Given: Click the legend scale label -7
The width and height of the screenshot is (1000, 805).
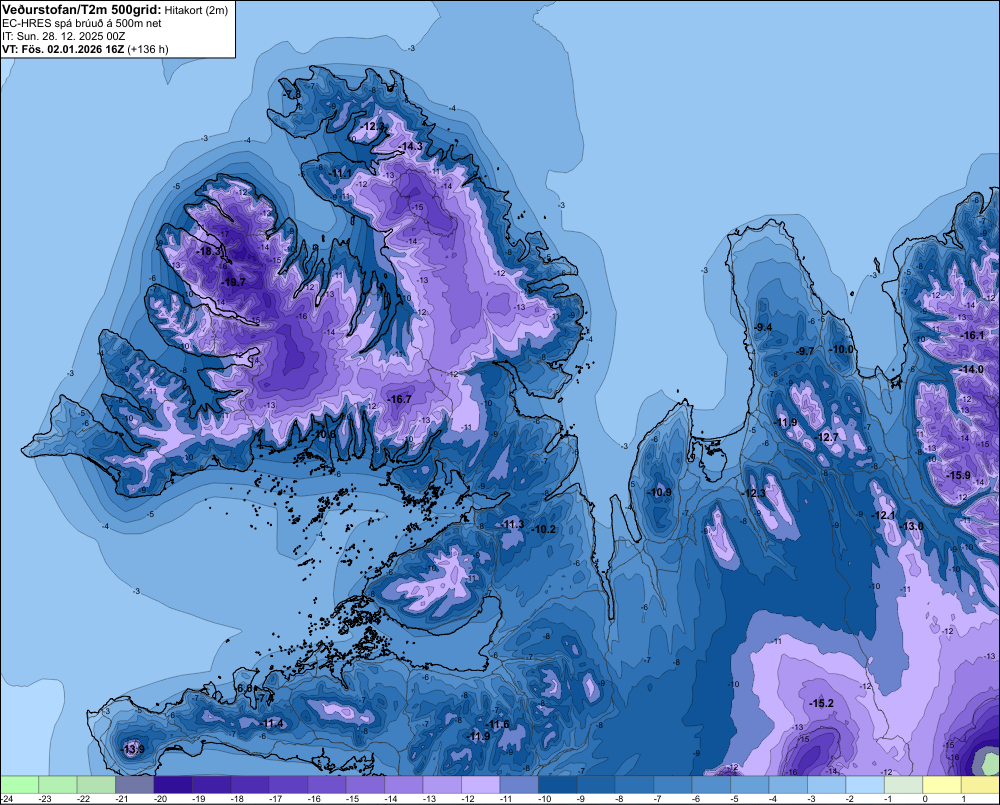Looking at the screenshot, I should 658,799.
